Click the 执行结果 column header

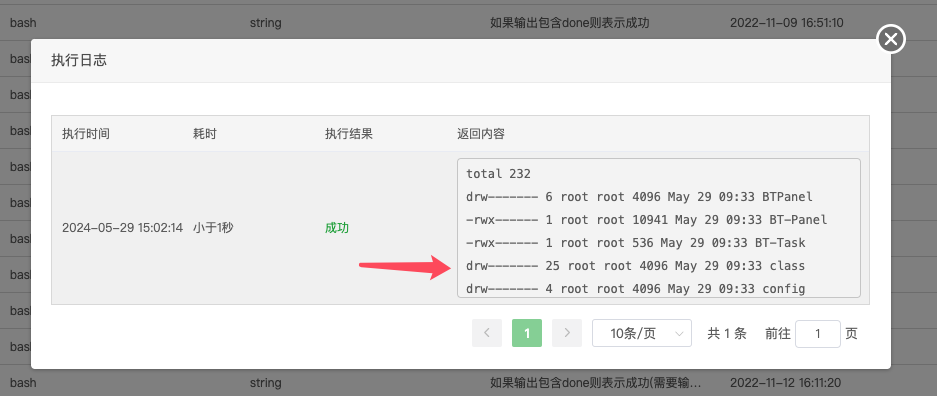point(349,133)
